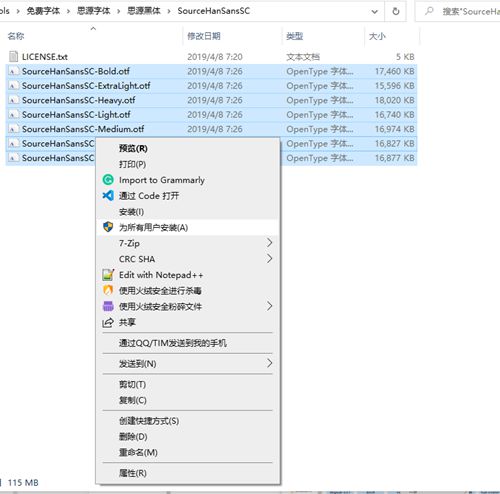Screen dimensions: 500x494
Task: Click font icon in the 16,877 KB row
Action: tap(13, 158)
